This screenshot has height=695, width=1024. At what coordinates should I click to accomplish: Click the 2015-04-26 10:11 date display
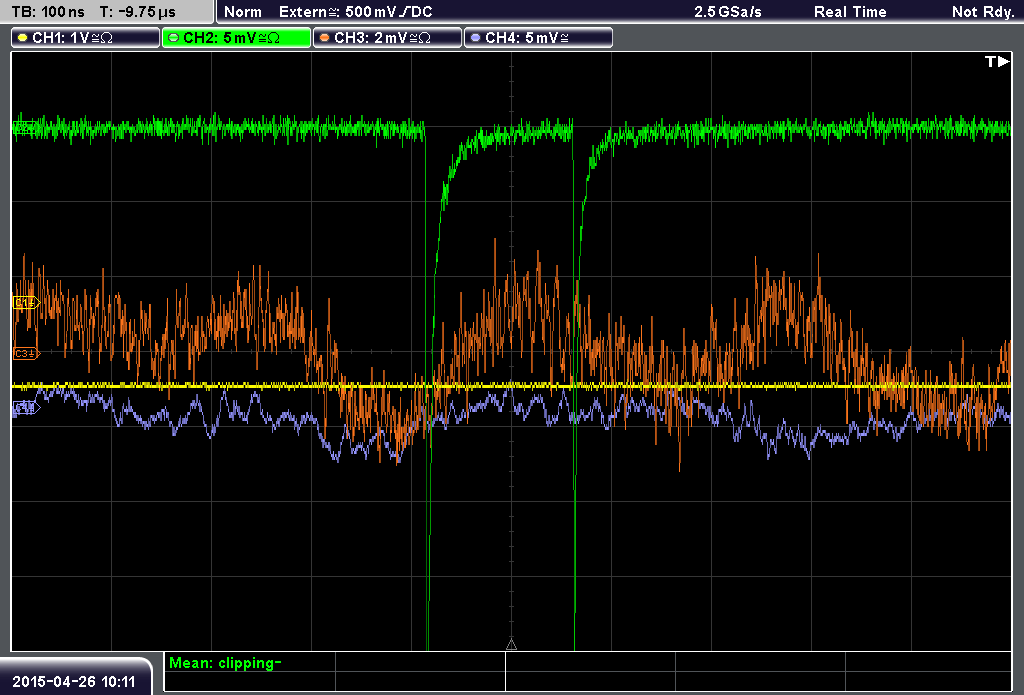click(x=74, y=682)
